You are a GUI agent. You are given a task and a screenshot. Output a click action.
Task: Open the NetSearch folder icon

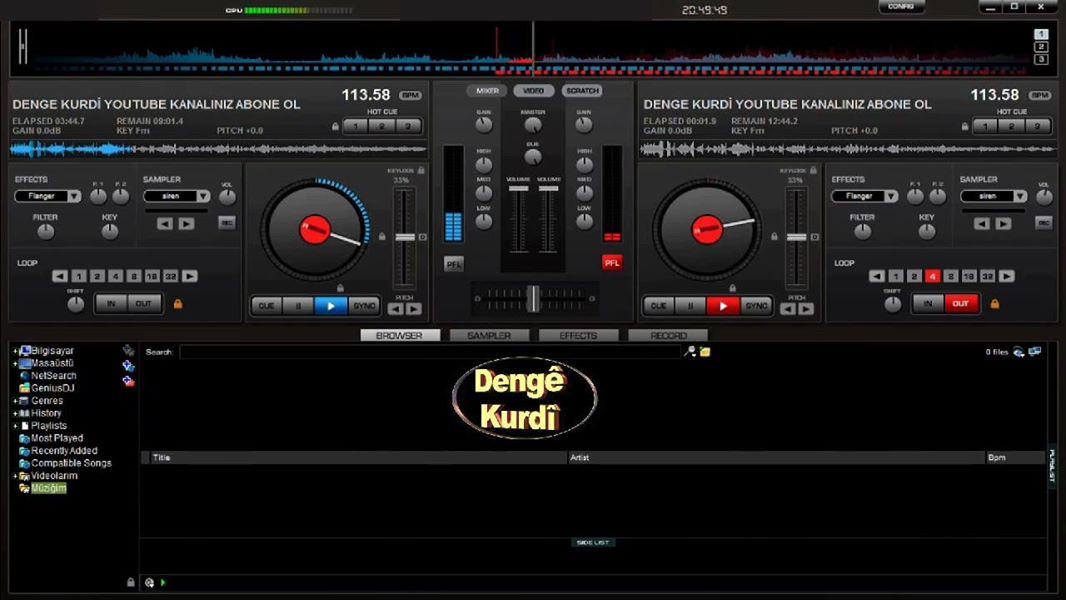point(24,376)
